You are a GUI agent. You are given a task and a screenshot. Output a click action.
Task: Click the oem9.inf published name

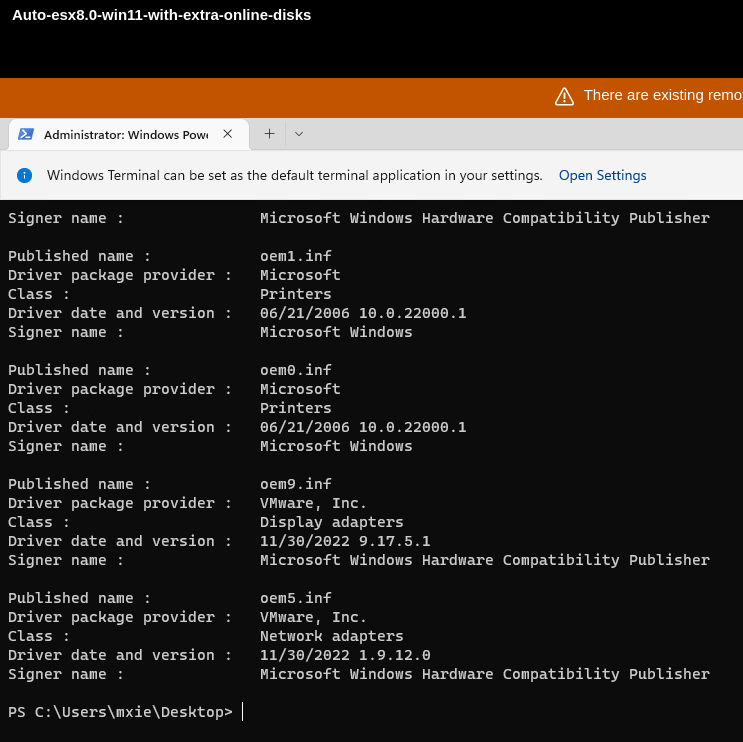296,484
